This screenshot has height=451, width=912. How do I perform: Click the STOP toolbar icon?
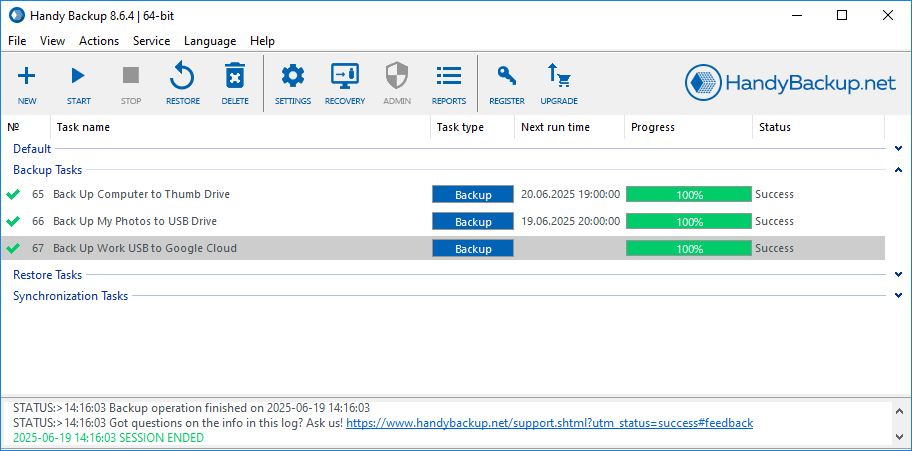click(131, 76)
